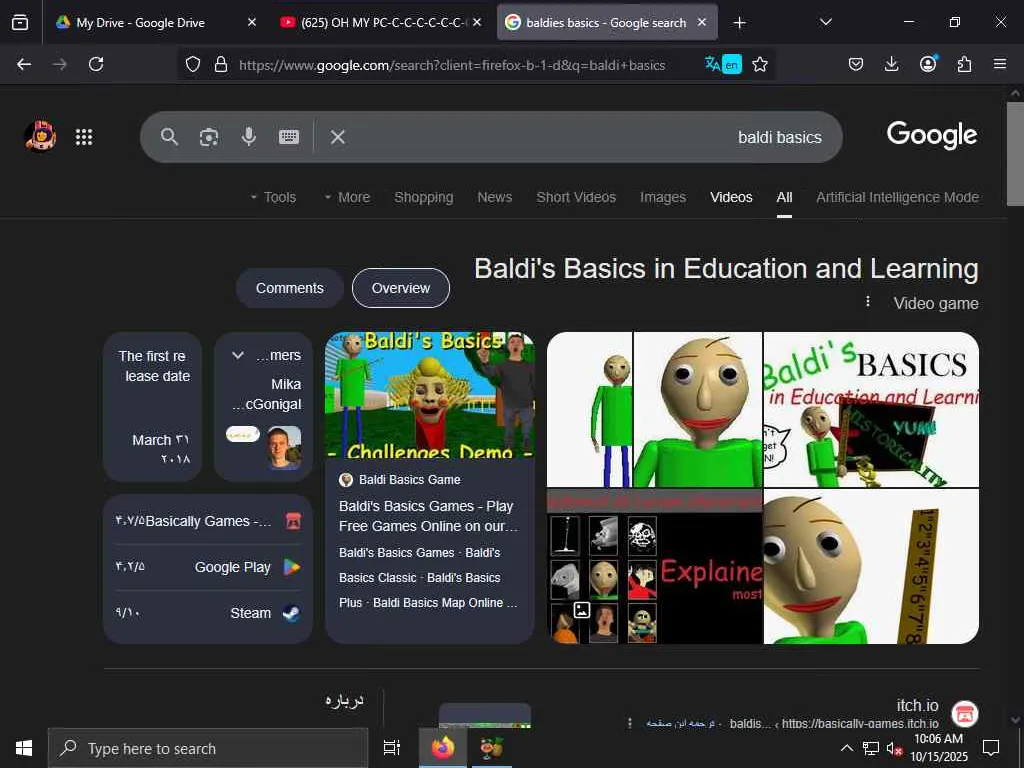
Task: Open Firefox account icon
Action: tap(928, 64)
